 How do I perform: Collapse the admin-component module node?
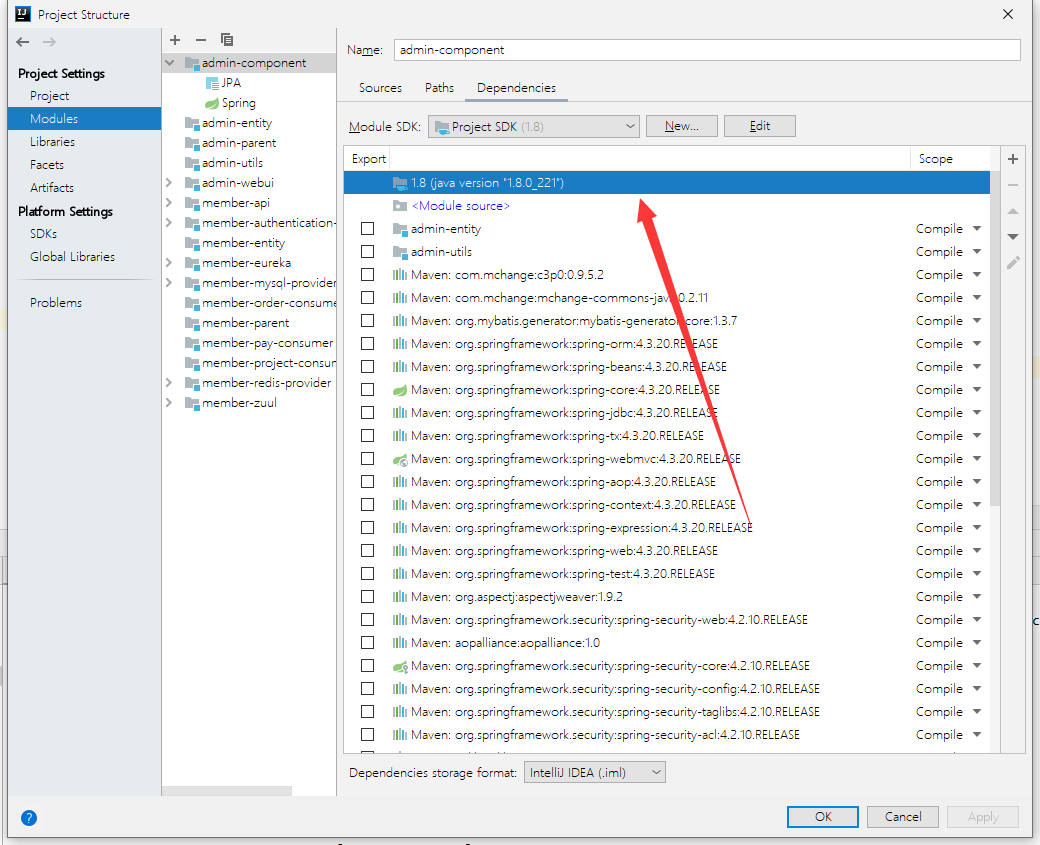coord(170,63)
